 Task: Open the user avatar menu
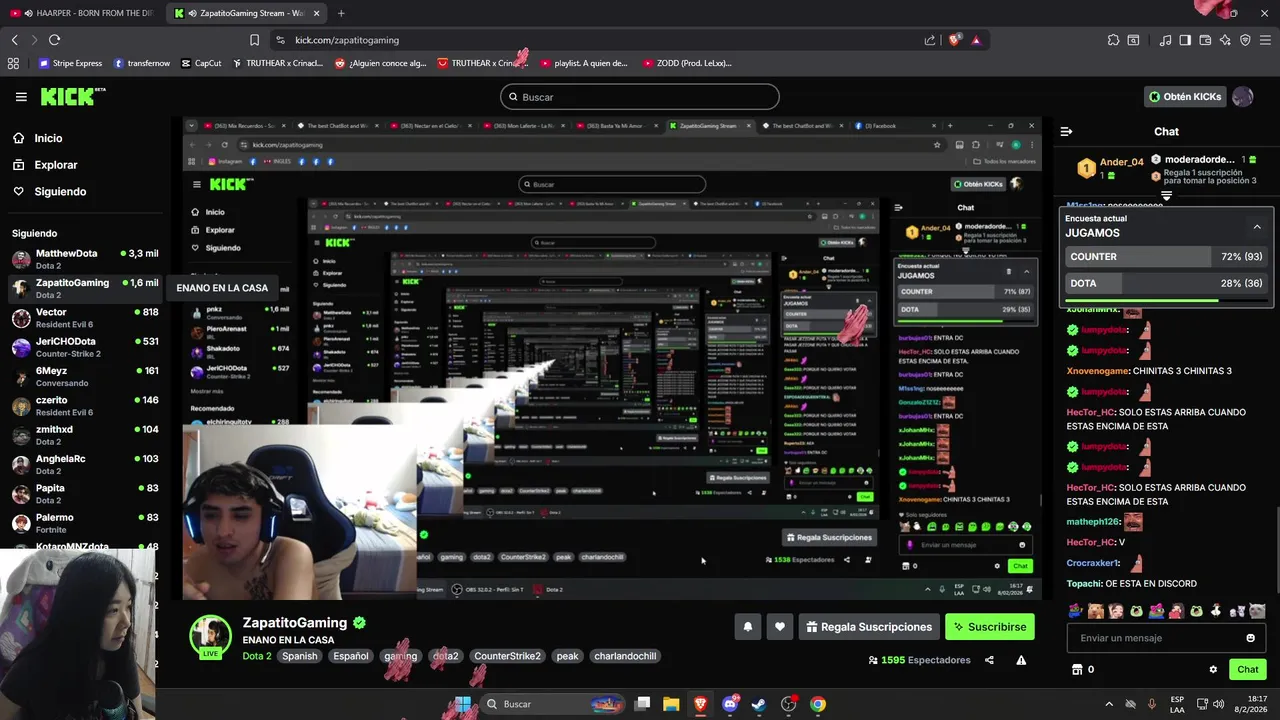click(x=1243, y=97)
